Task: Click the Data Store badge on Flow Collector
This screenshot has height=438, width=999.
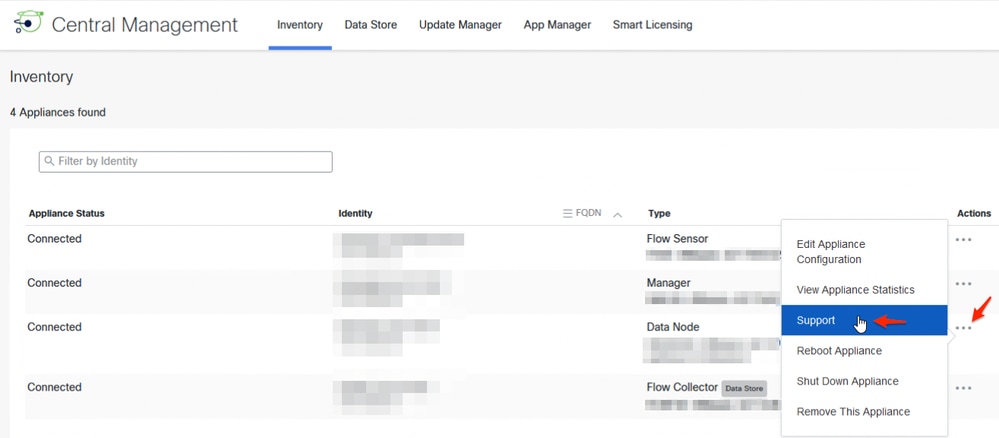Action: tap(744, 388)
